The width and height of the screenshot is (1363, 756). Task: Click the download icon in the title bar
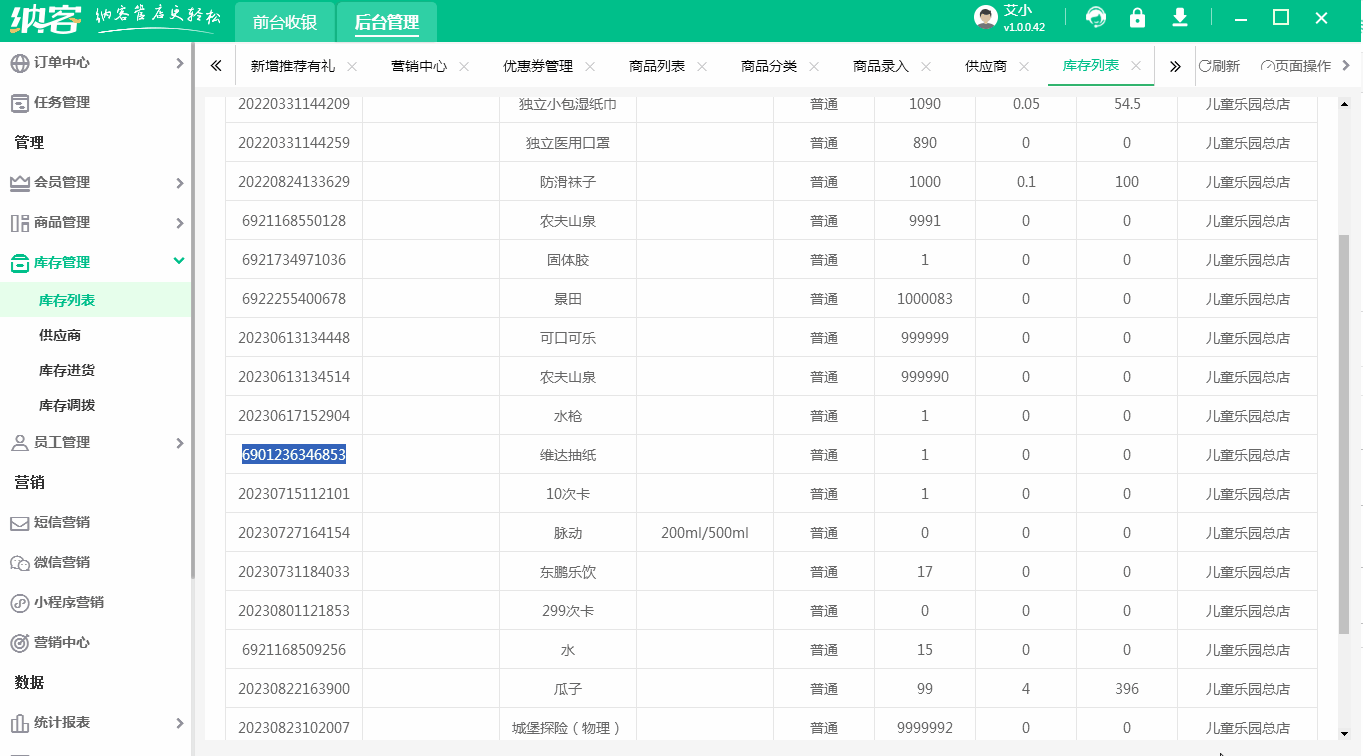(x=1180, y=18)
